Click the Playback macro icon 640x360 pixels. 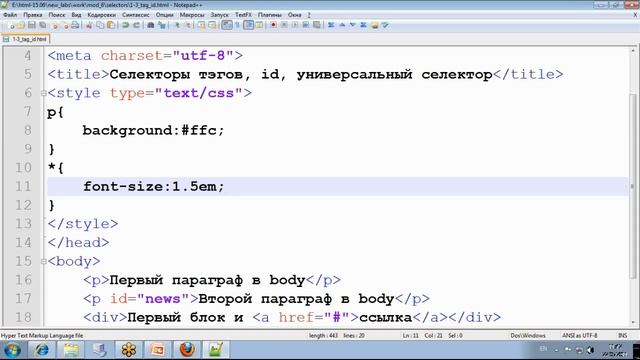click(295, 25)
